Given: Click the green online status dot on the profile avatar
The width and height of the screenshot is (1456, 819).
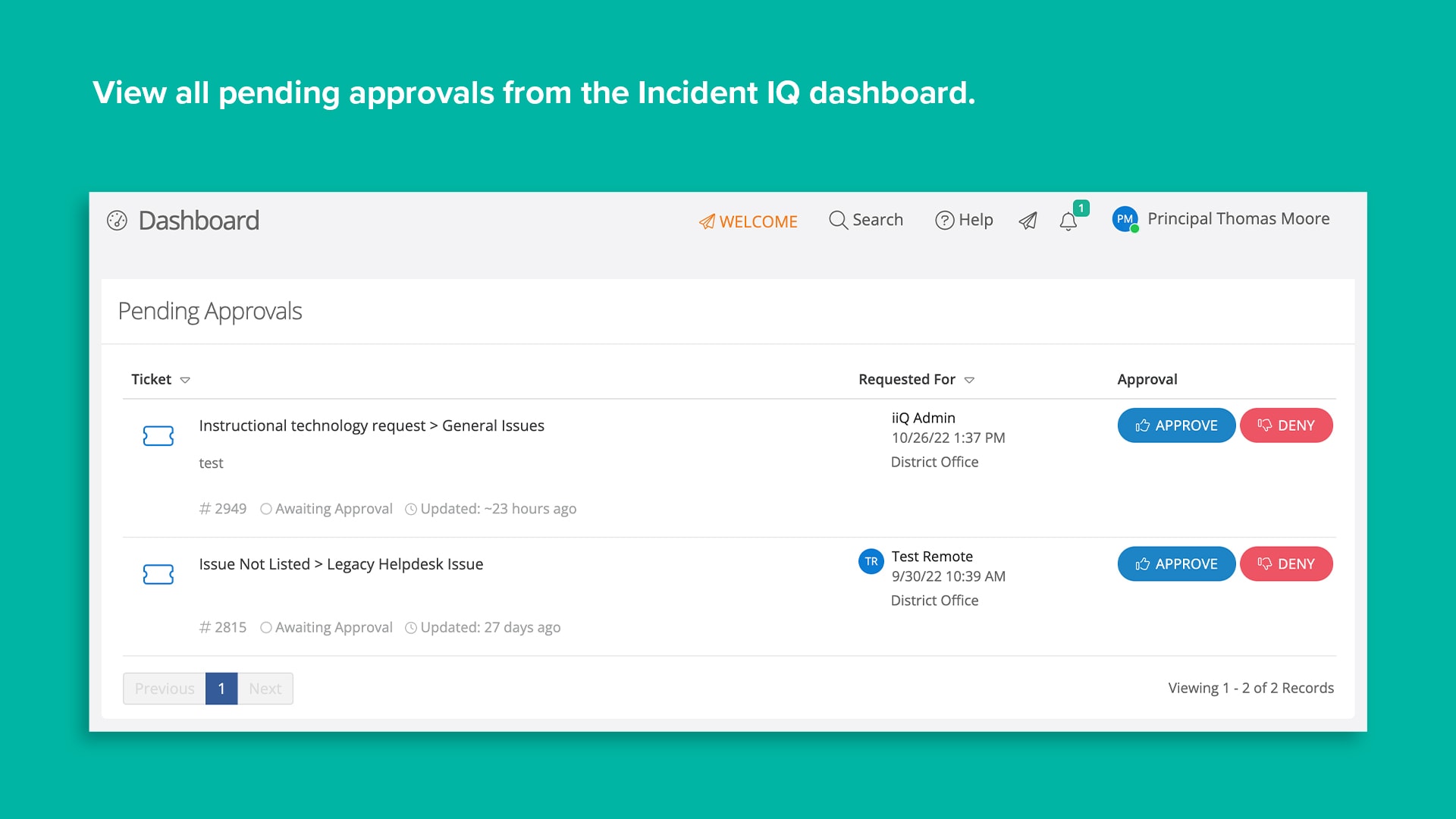Looking at the screenshot, I should (1134, 228).
